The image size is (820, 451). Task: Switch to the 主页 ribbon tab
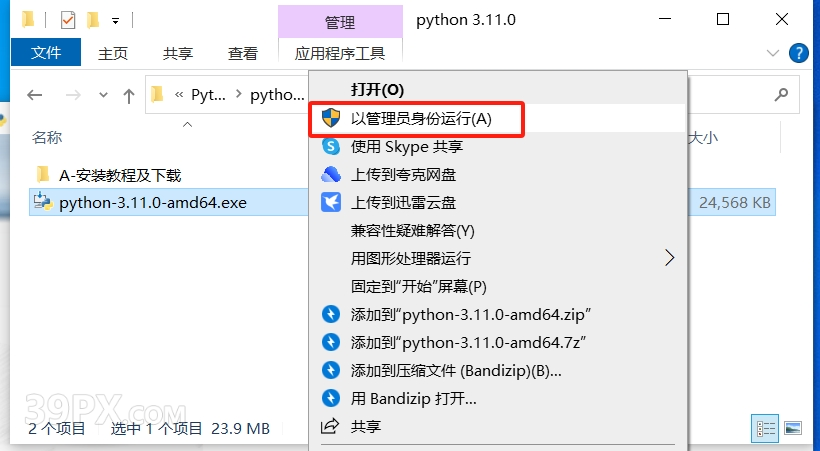(113, 53)
